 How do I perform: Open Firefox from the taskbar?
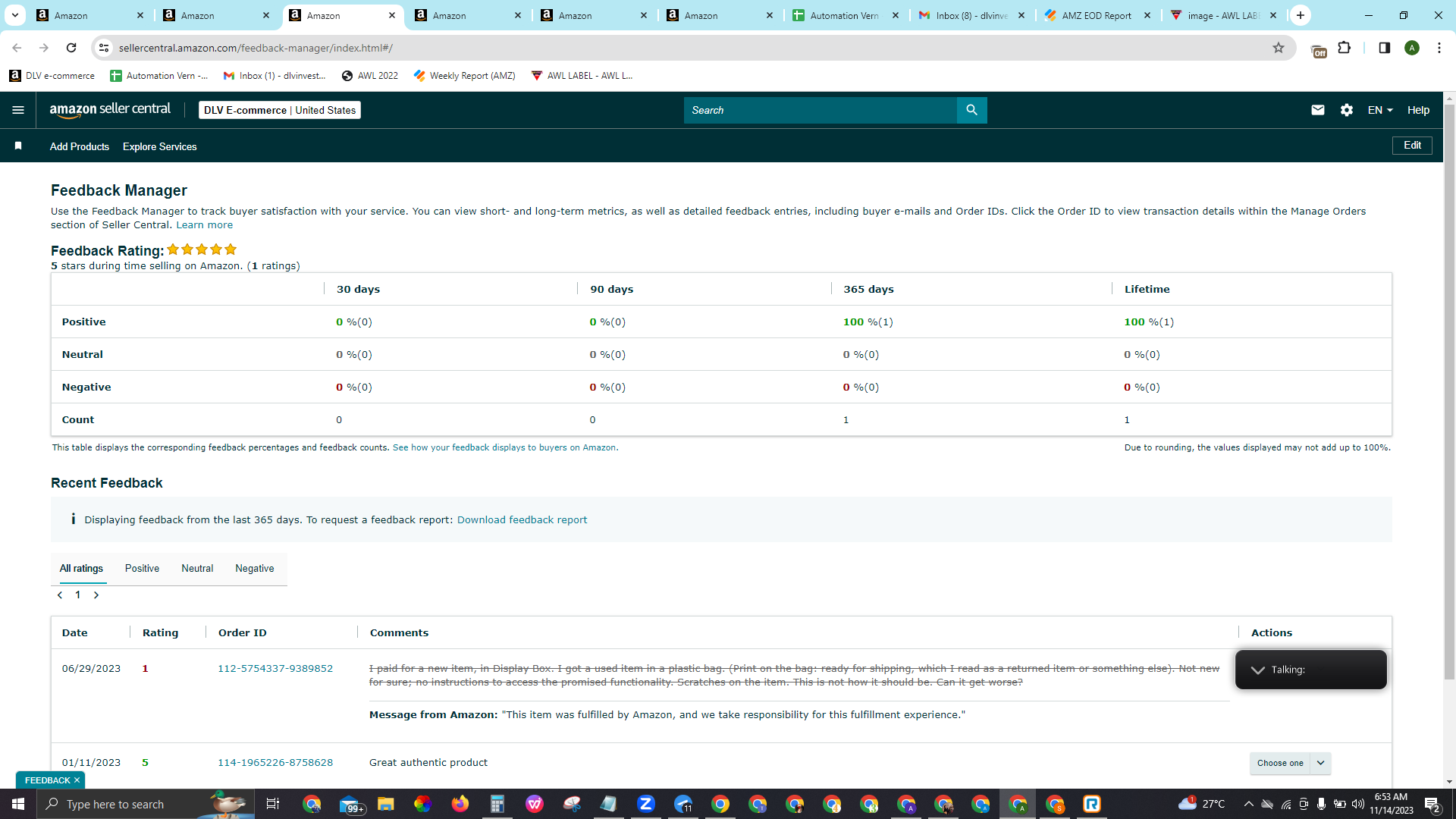[x=460, y=804]
